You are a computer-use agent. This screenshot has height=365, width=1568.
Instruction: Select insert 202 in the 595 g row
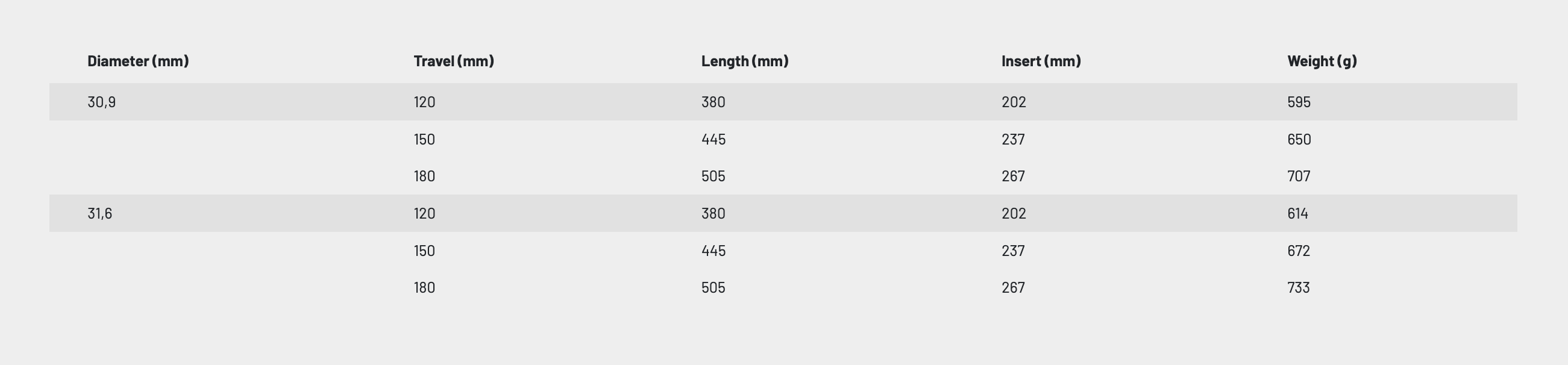pyautogui.click(x=1014, y=102)
